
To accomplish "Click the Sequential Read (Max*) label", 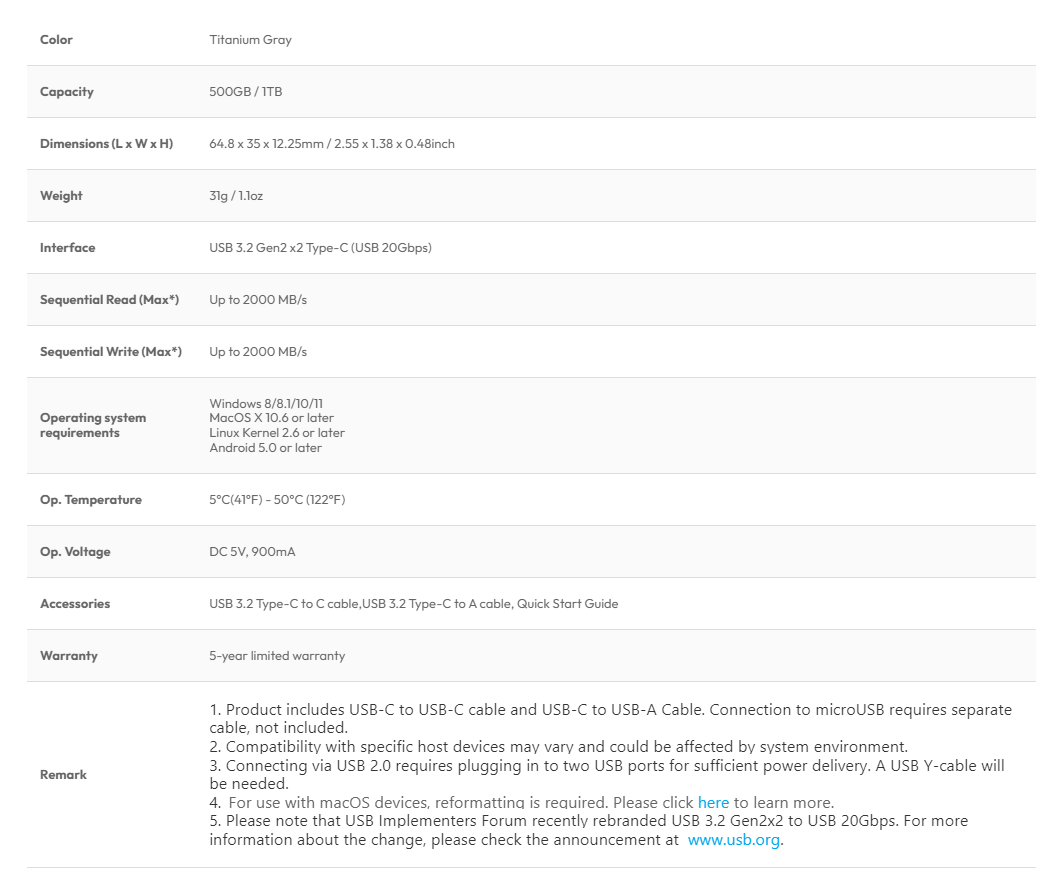I will [109, 300].
